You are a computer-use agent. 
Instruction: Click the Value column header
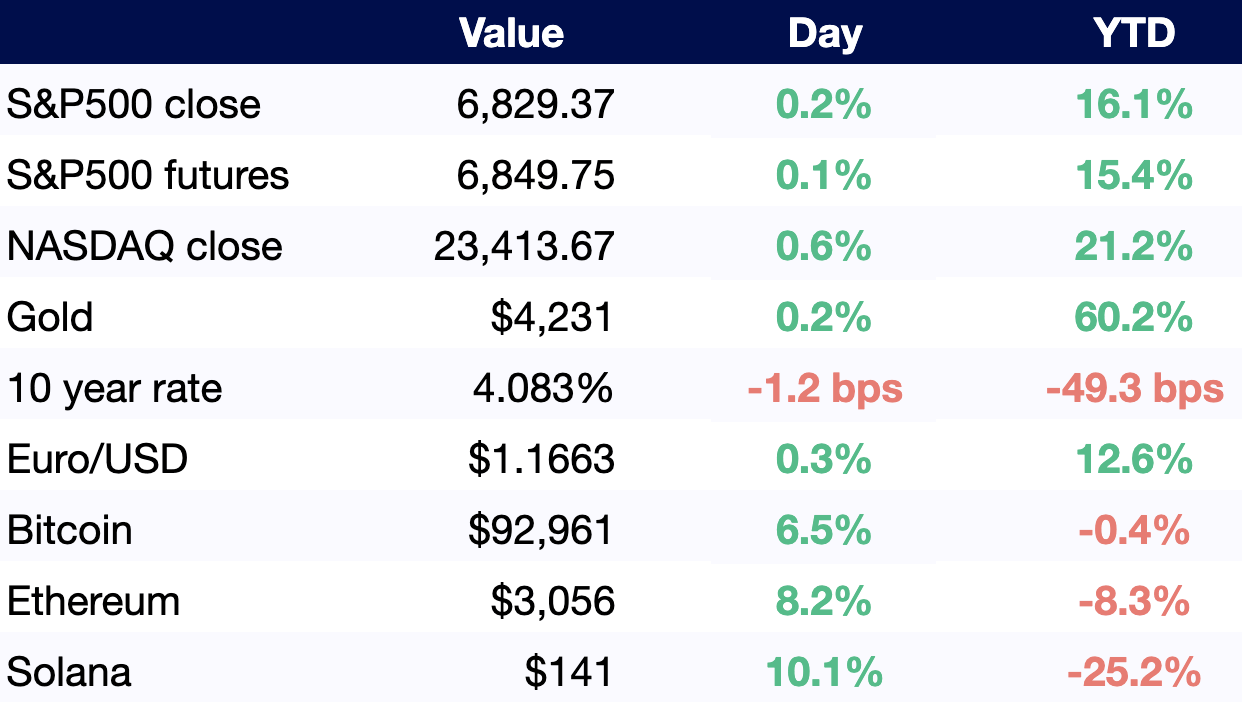pyautogui.click(x=511, y=34)
